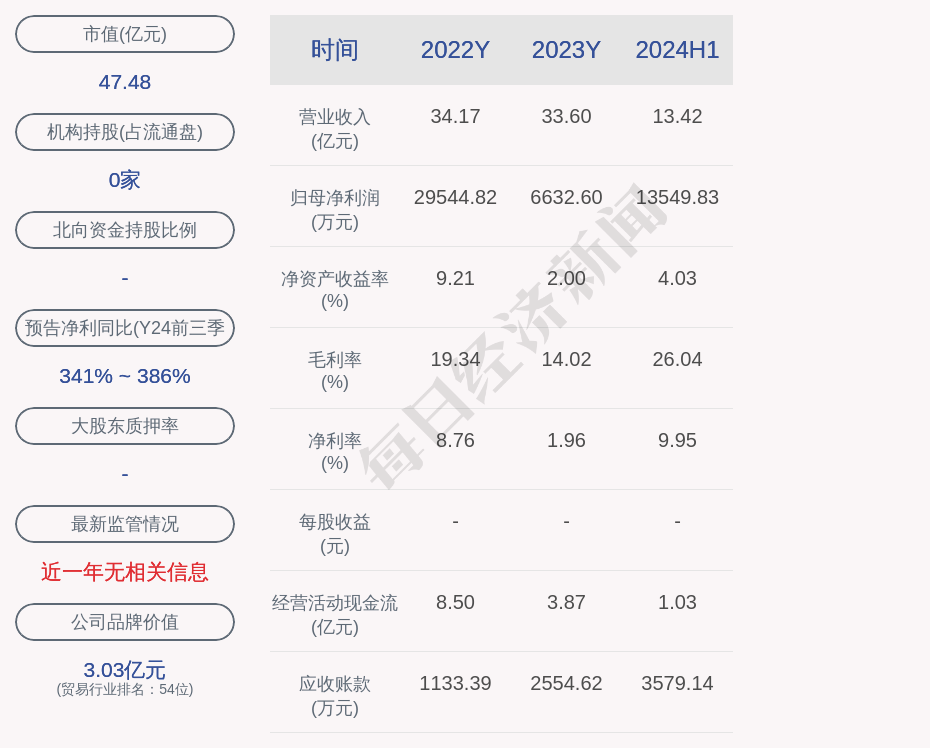This screenshot has width=930, height=748.
Task: Click the 归母净利润 row label
Action: [334, 209]
